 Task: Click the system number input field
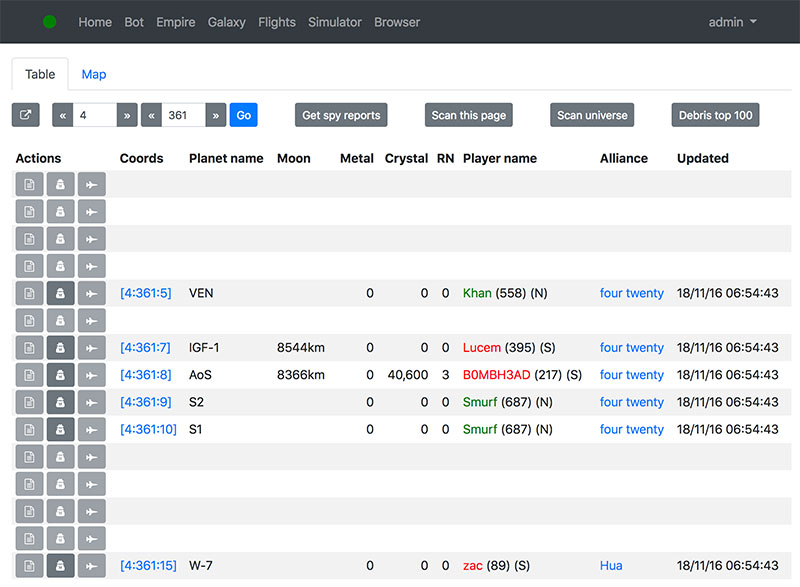click(x=183, y=115)
